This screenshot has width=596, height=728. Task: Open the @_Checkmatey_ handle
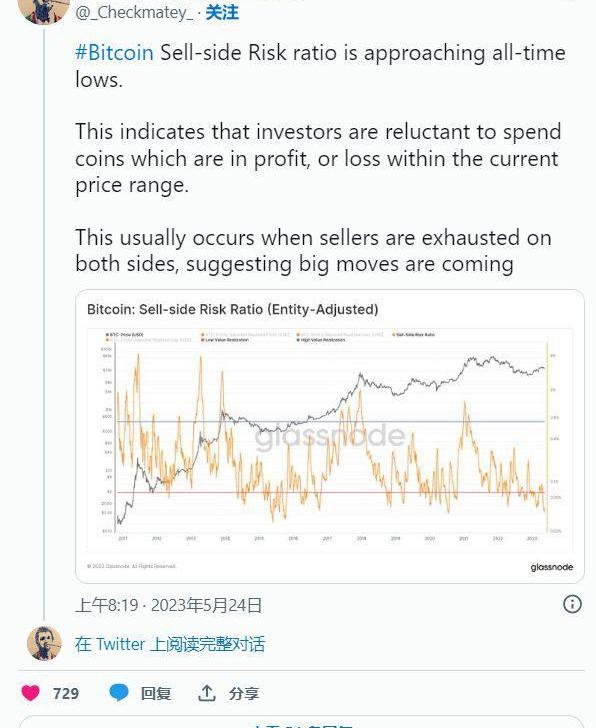point(134,13)
